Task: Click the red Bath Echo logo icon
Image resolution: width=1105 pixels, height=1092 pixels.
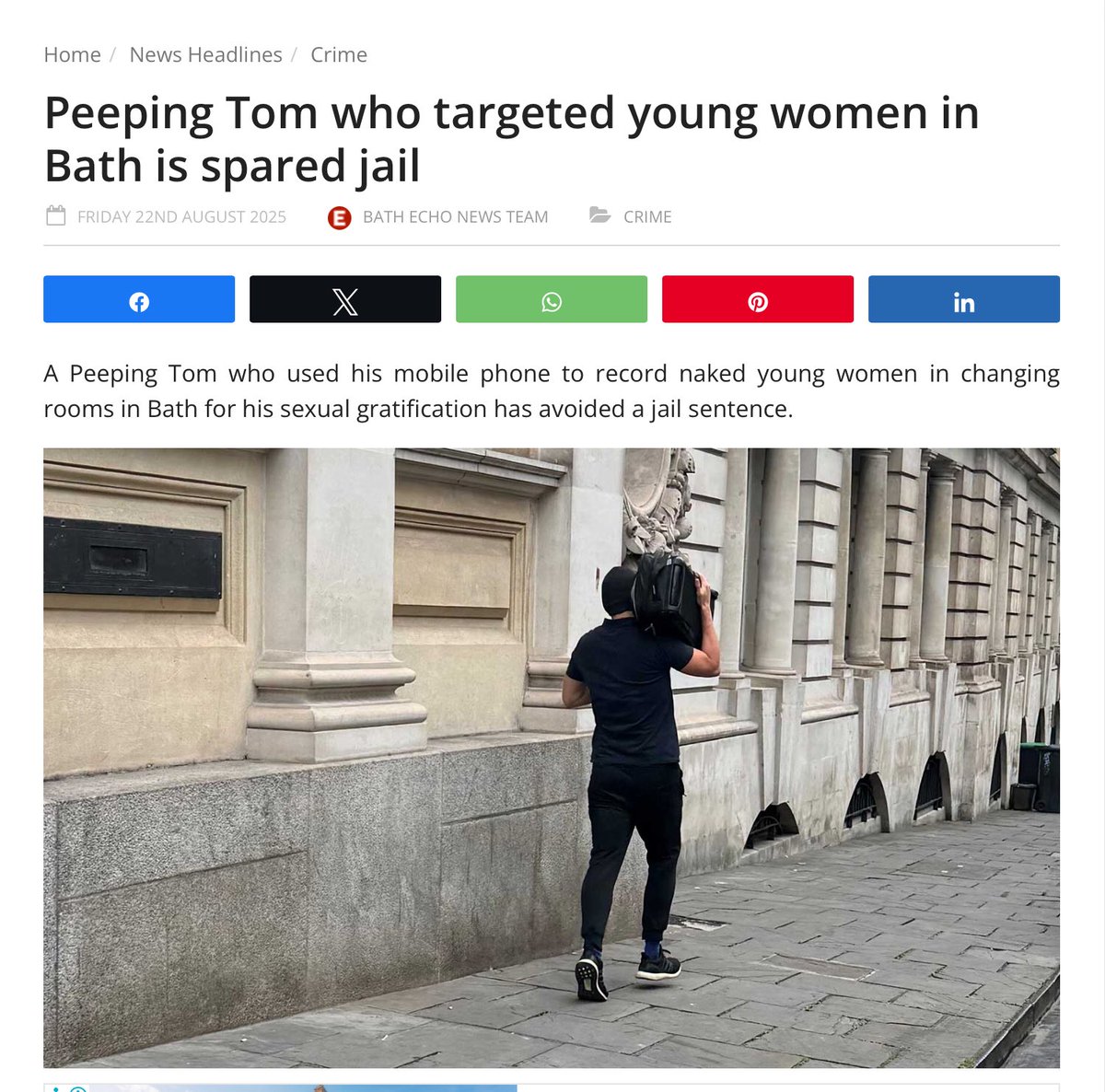Action: point(340,217)
